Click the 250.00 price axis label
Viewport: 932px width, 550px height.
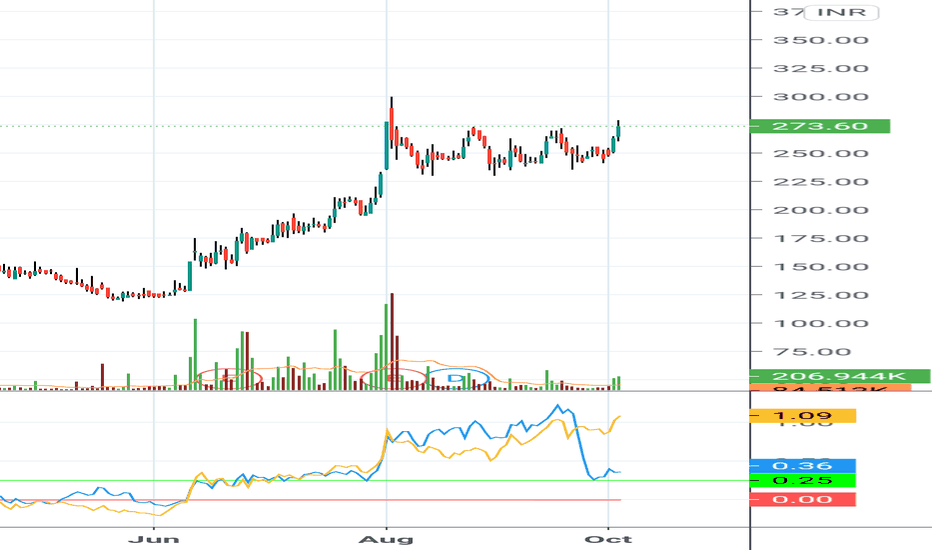[x=821, y=153]
